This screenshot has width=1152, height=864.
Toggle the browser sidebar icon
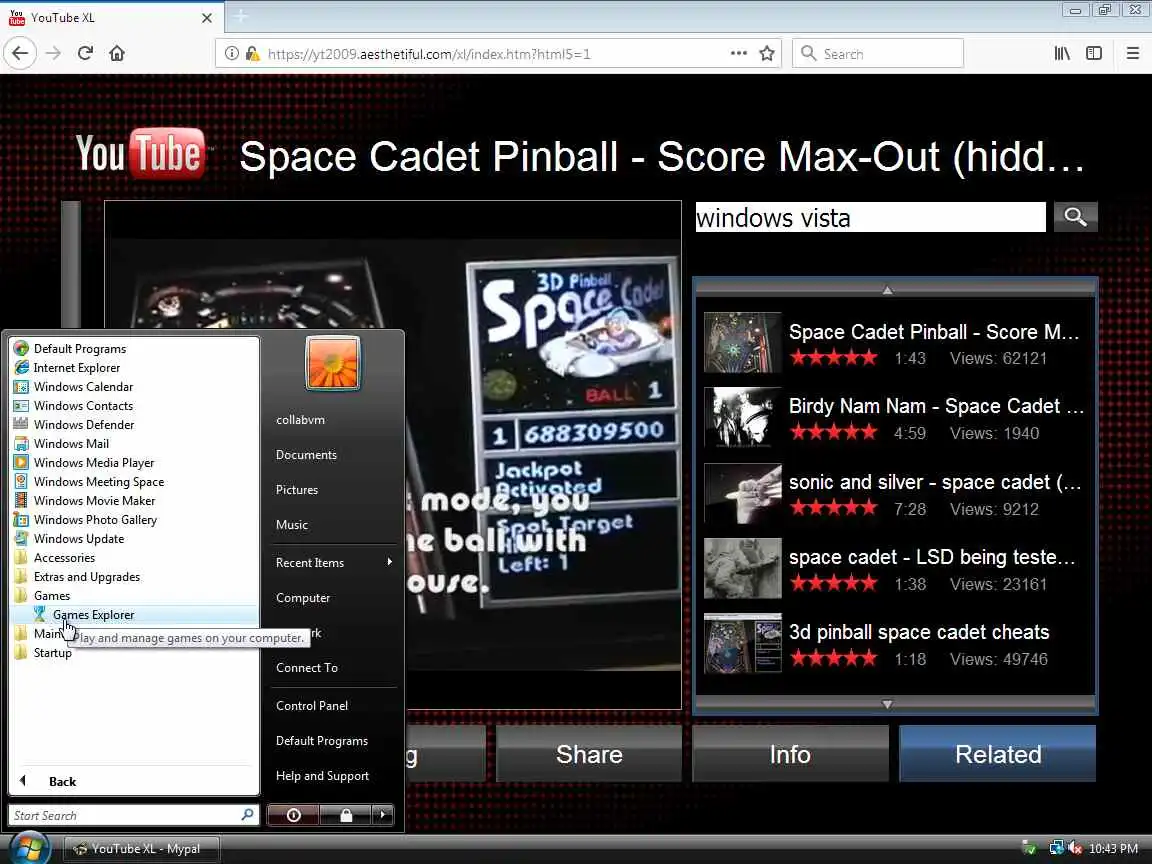click(x=1094, y=53)
